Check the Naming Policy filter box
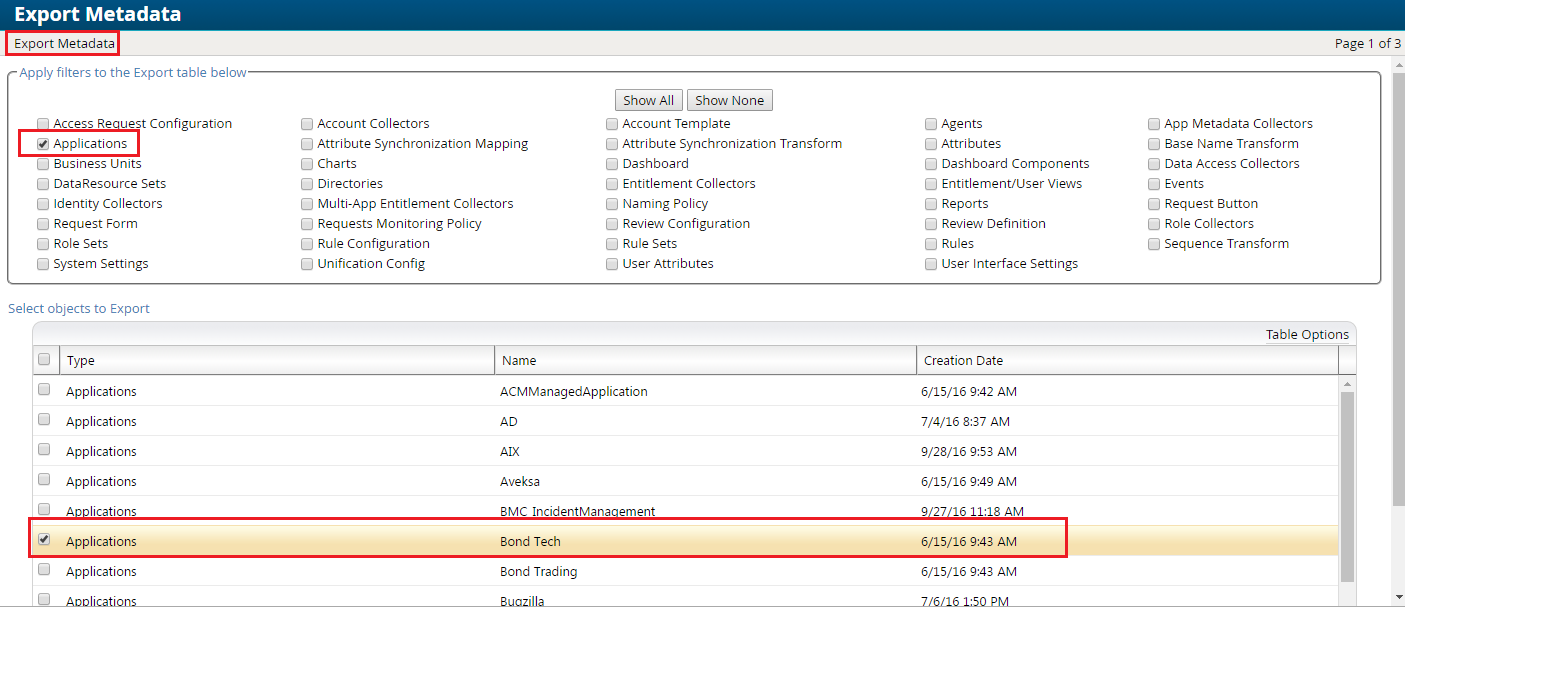Screen dimensions: 1562x685 tap(613, 204)
